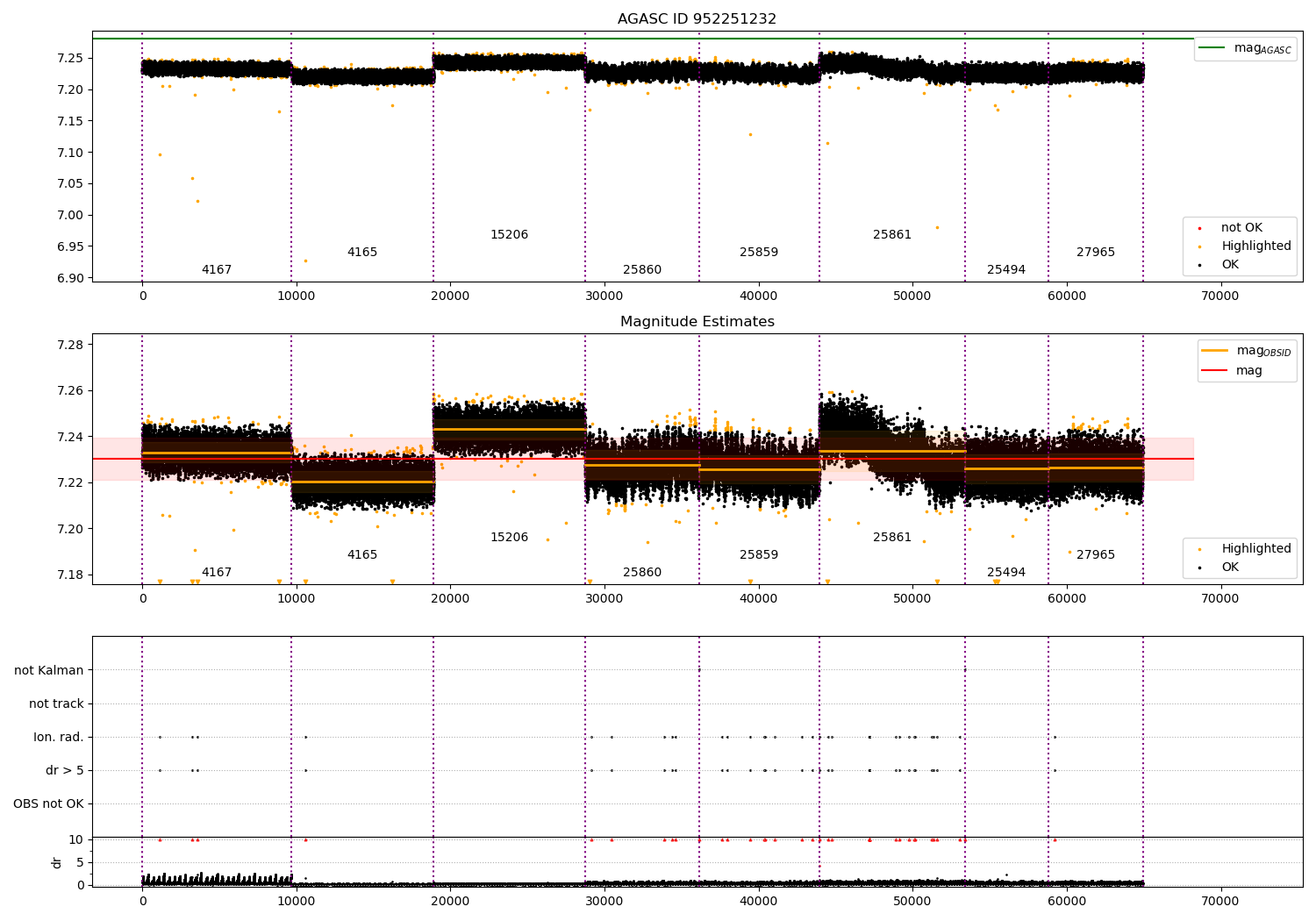Click obsid 15206 in the Magnitude Estimates plot
1316x921 pixels.
point(509,538)
